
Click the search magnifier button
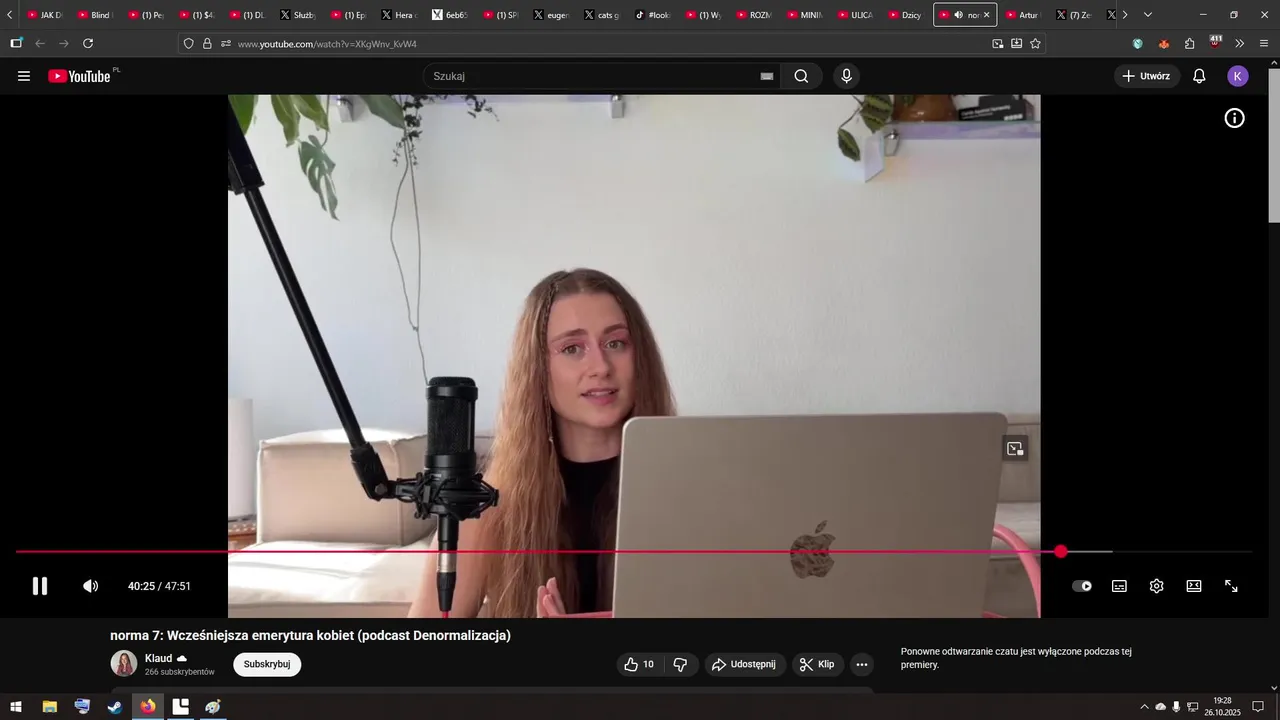[x=801, y=76]
